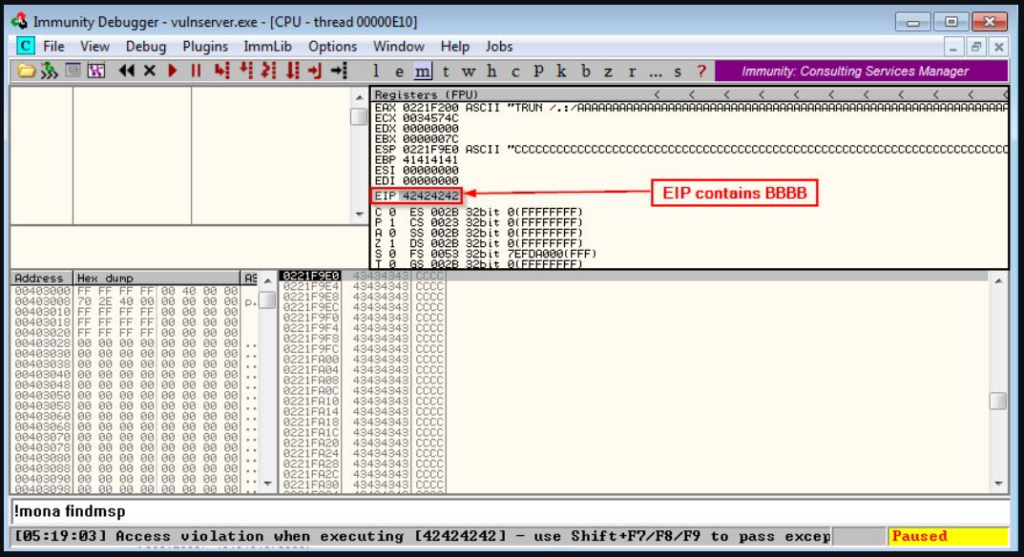Toggle the C flag value in registers
This screenshot has width=1024, height=557.
[390, 212]
